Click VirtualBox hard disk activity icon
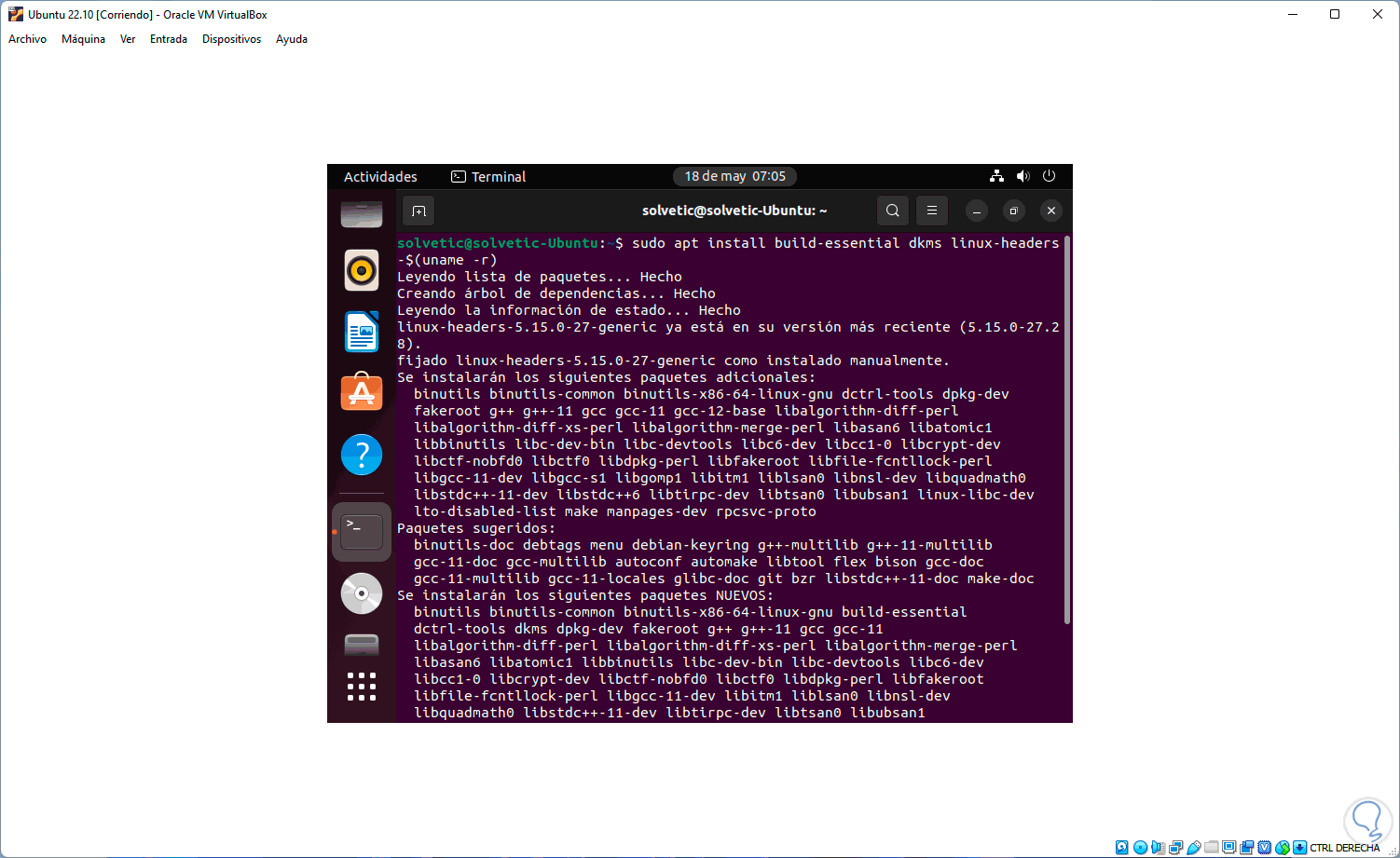 point(1122,848)
